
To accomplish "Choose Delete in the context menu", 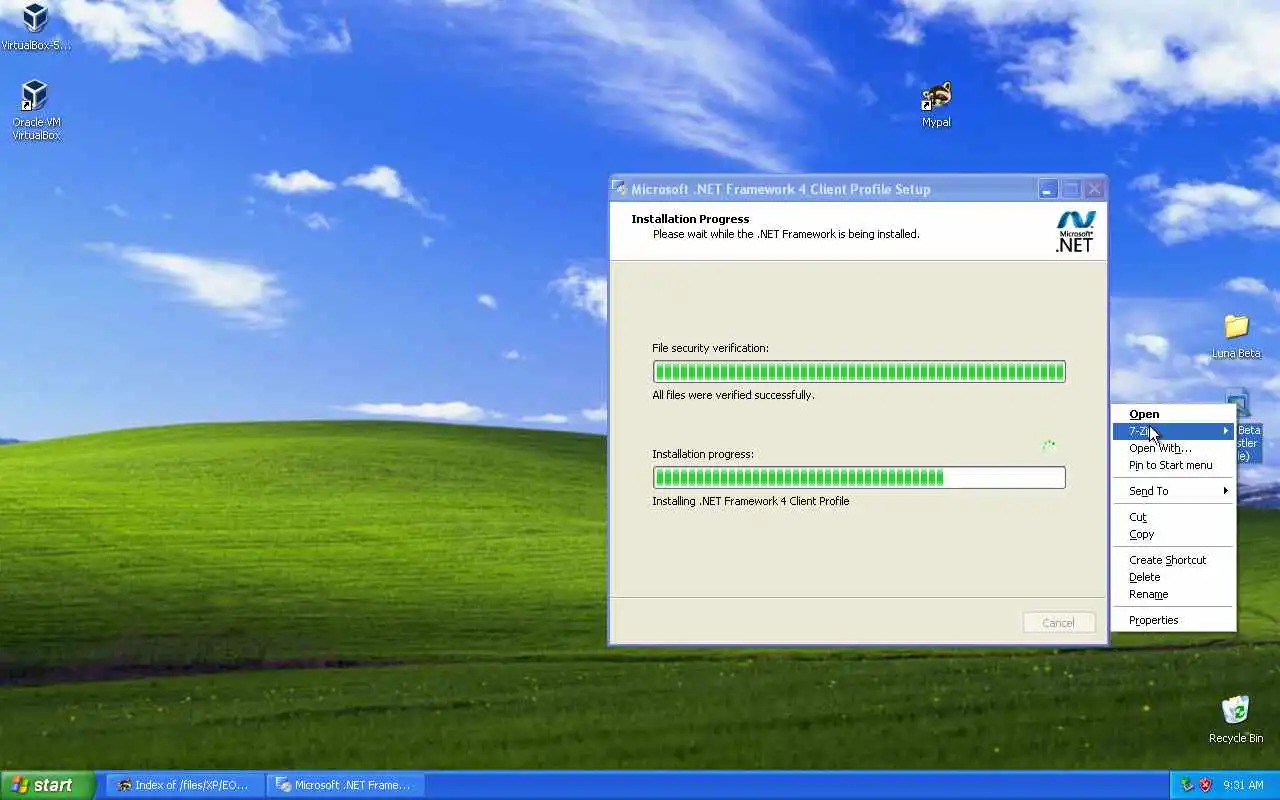I will coord(1174,577).
